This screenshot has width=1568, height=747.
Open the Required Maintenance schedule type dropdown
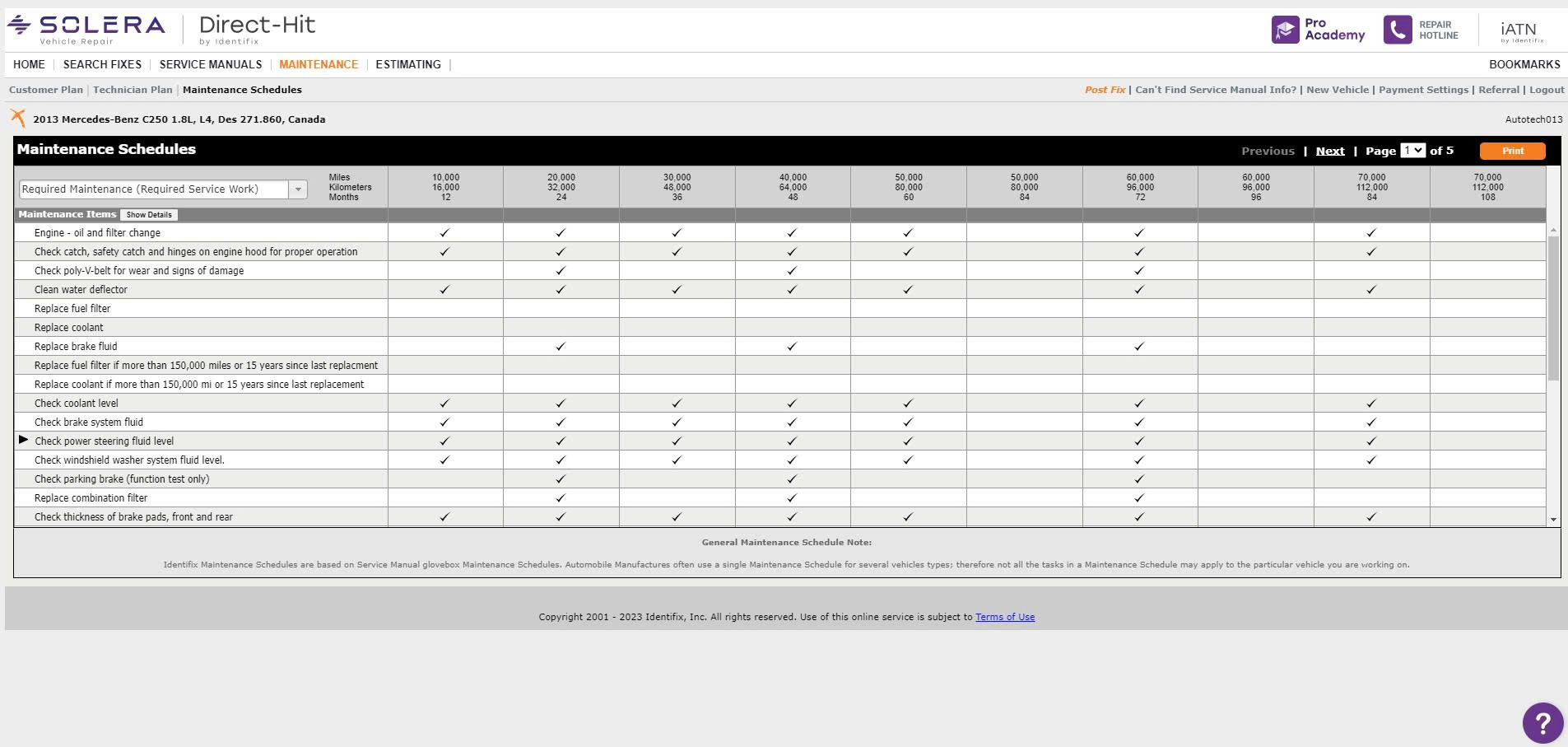[x=297, y=189]
